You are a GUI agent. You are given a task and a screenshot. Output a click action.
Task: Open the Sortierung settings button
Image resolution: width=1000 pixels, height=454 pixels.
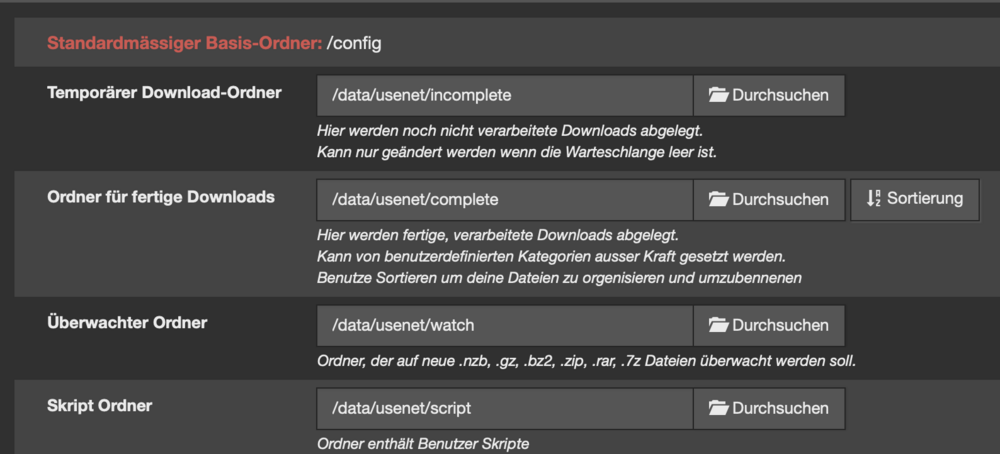click(915, 200)
